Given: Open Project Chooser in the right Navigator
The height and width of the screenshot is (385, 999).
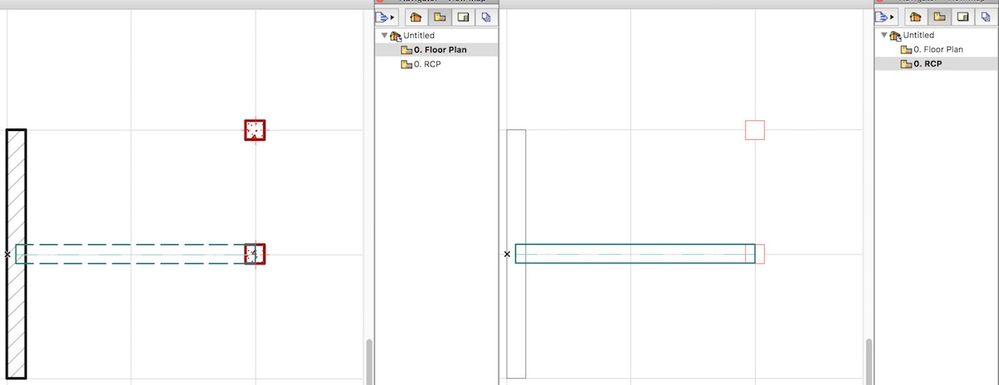Looking at the screenshot, I should point(885,17).
